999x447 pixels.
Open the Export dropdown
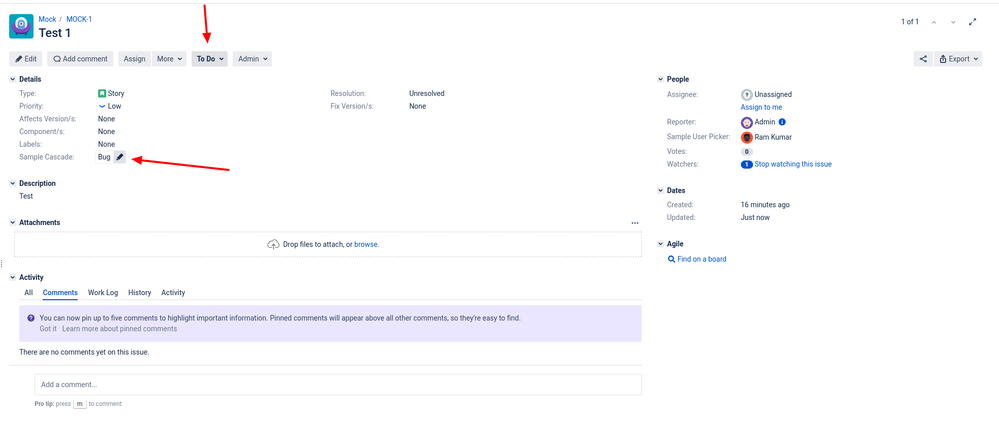(958, 59)
